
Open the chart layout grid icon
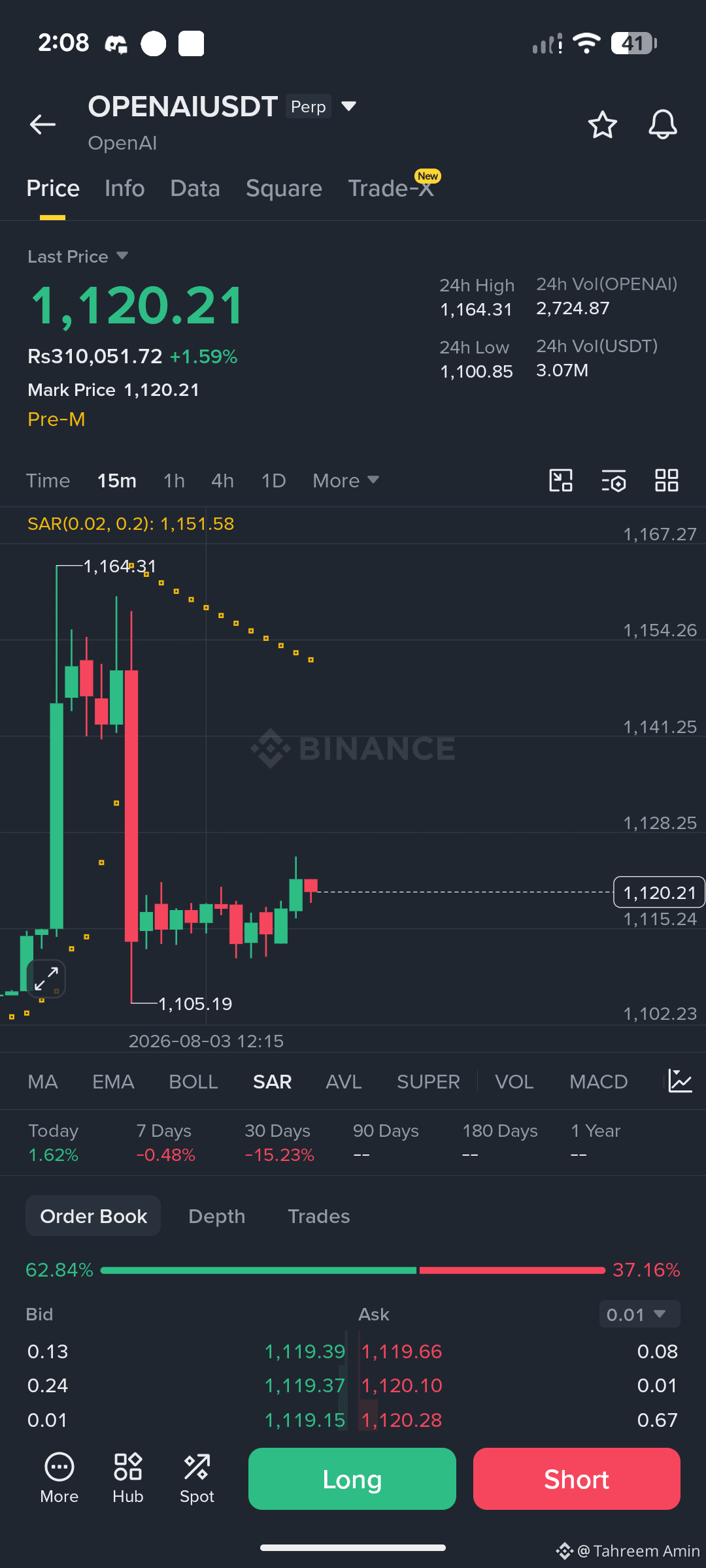click(x=666, y=480)
